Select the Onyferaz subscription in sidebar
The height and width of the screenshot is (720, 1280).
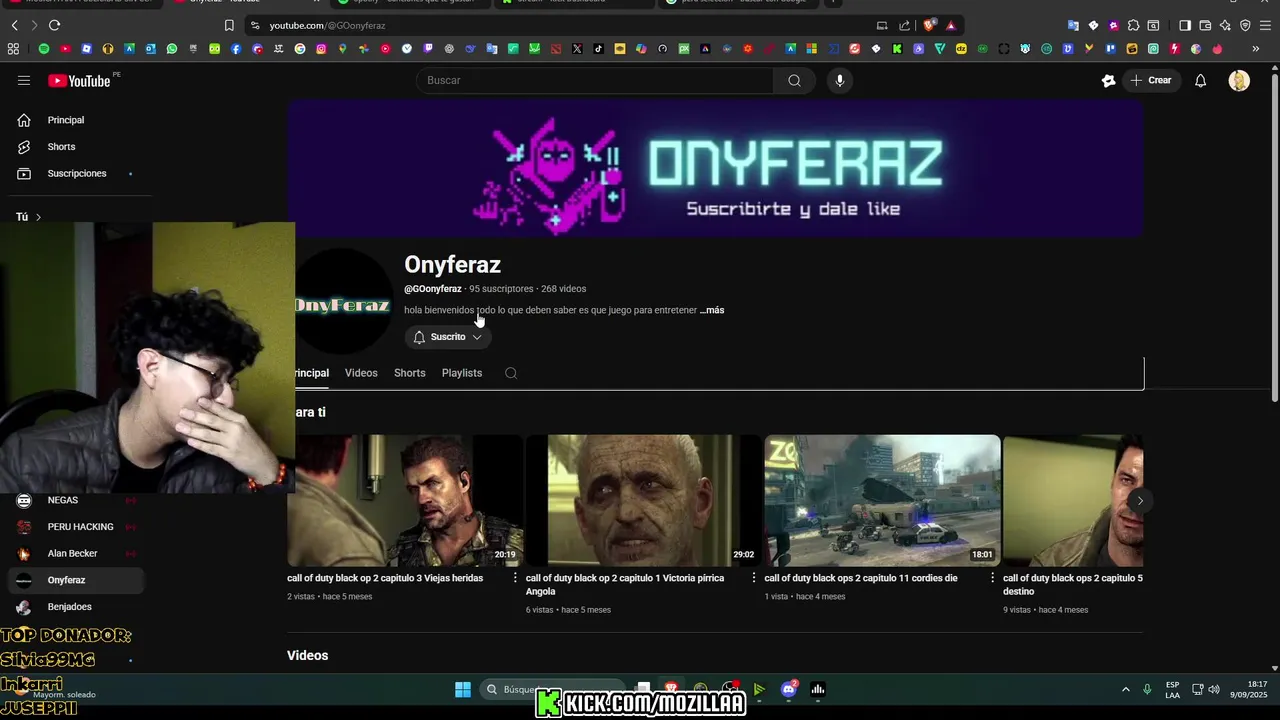coord(75,580)
